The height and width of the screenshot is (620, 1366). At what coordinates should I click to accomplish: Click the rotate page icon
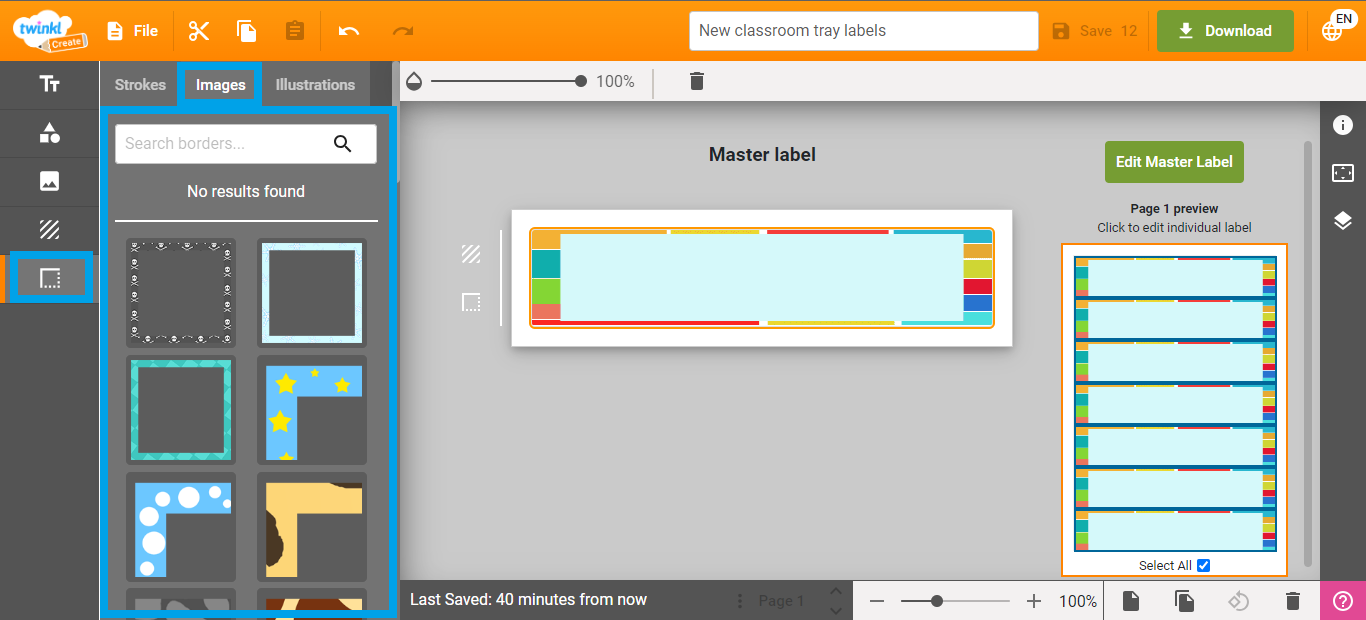click(x=1239, y=601)
